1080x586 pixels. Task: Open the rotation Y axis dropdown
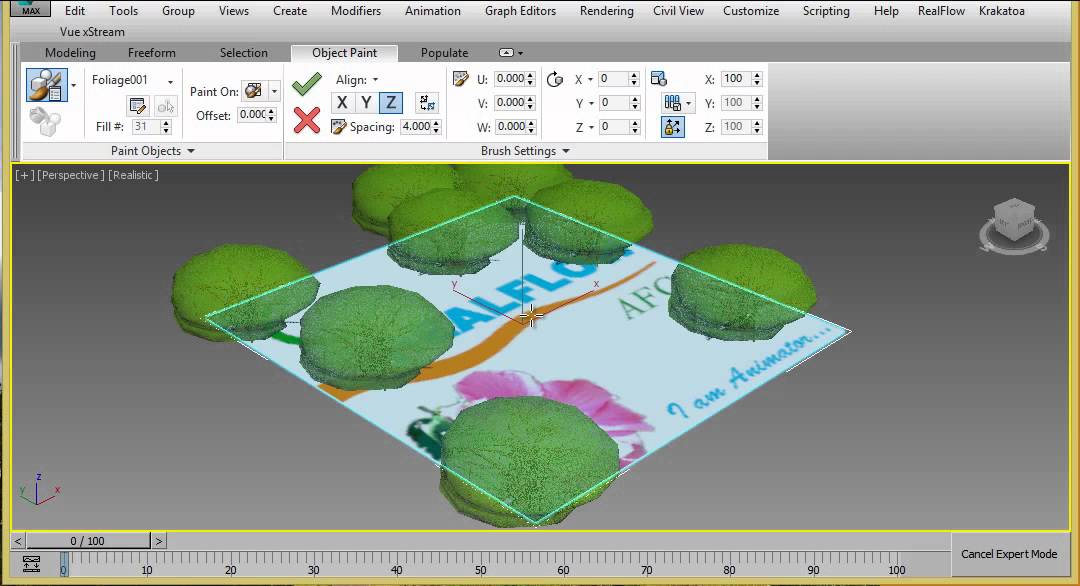(x=590, y=103)
